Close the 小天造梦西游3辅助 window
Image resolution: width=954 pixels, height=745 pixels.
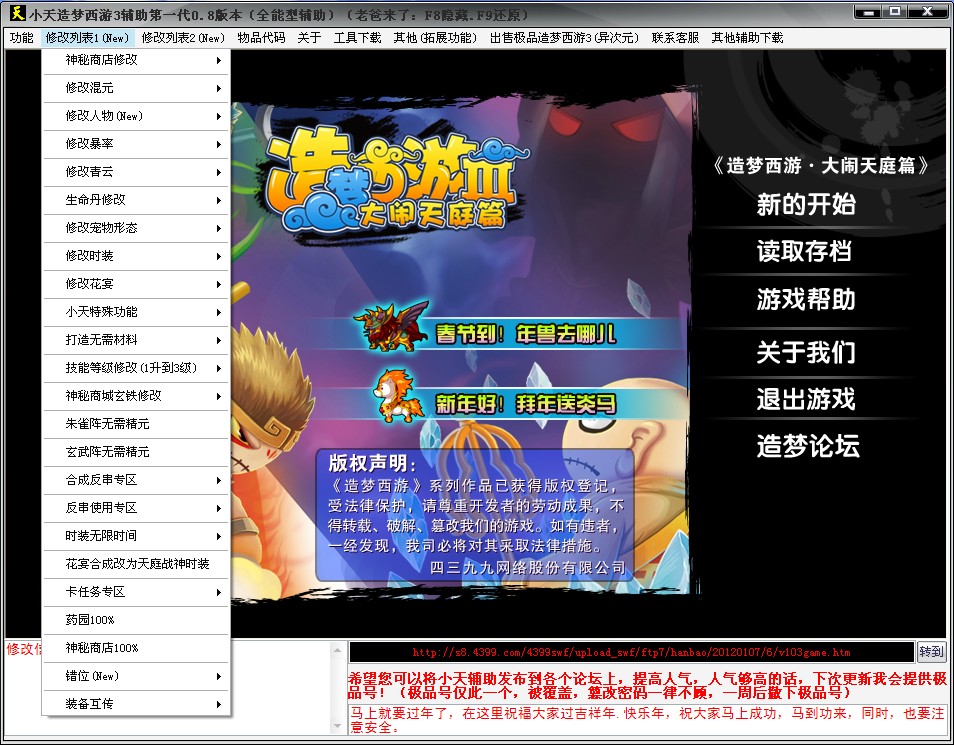(x=928, y=12)
